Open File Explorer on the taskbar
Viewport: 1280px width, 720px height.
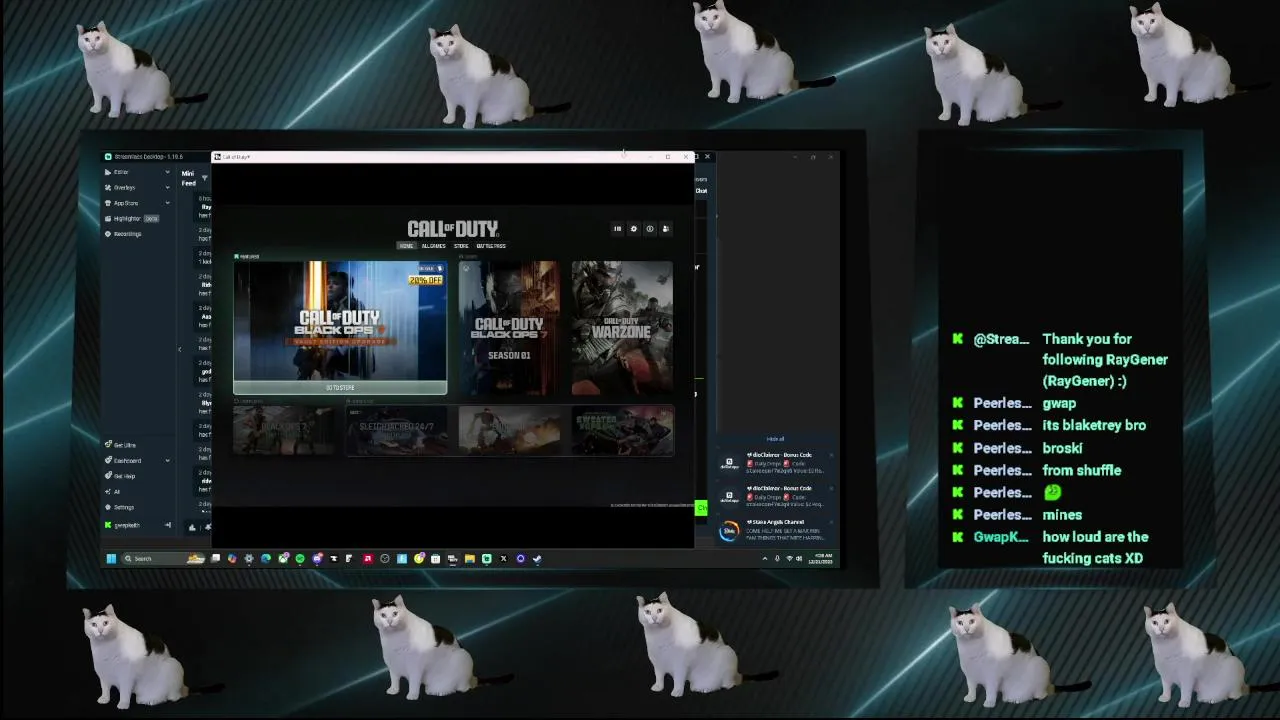[x=469, y=559]
